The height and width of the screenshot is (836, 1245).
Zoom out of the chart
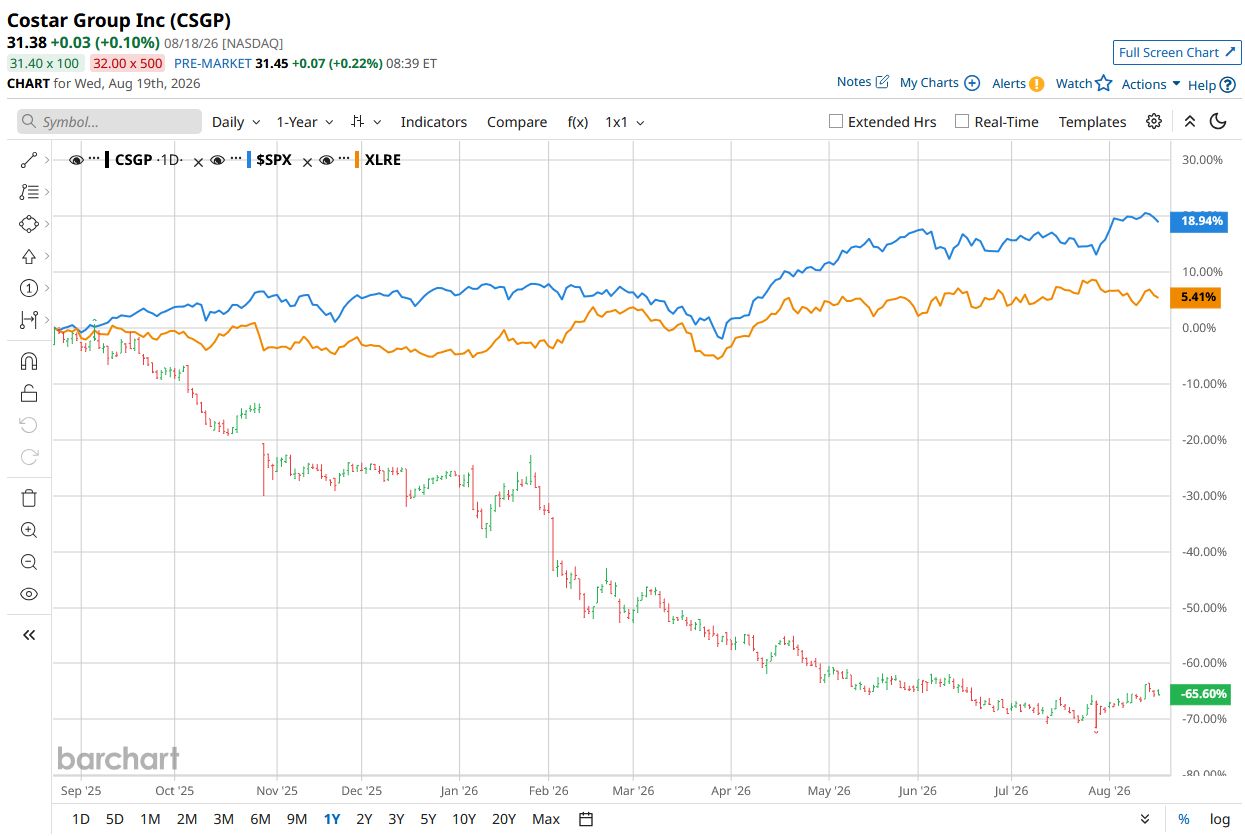28,562
